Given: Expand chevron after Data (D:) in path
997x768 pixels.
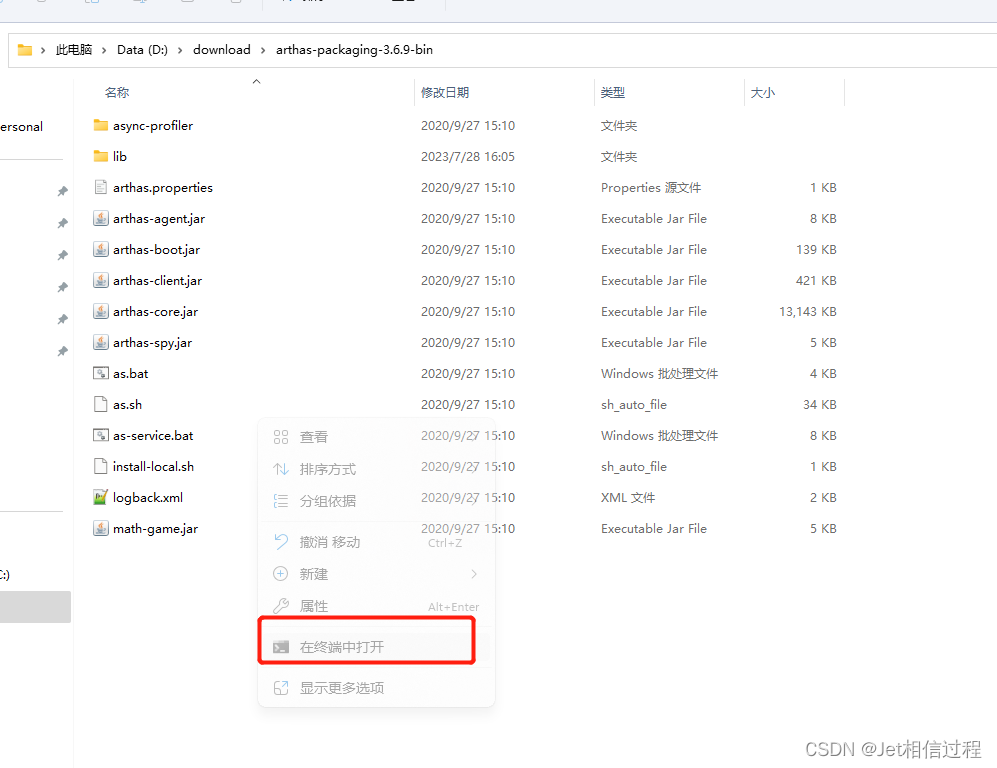Looking at the screenshot, I should tap(180, 50).
